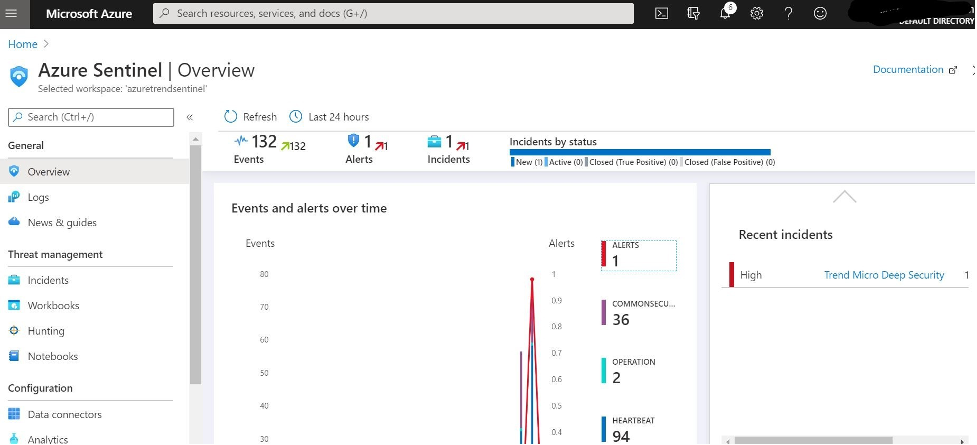The width and height of the screenshot is (977, 445).
Task: Click the external link icon beside Documentation
Action: click(952, 70)
